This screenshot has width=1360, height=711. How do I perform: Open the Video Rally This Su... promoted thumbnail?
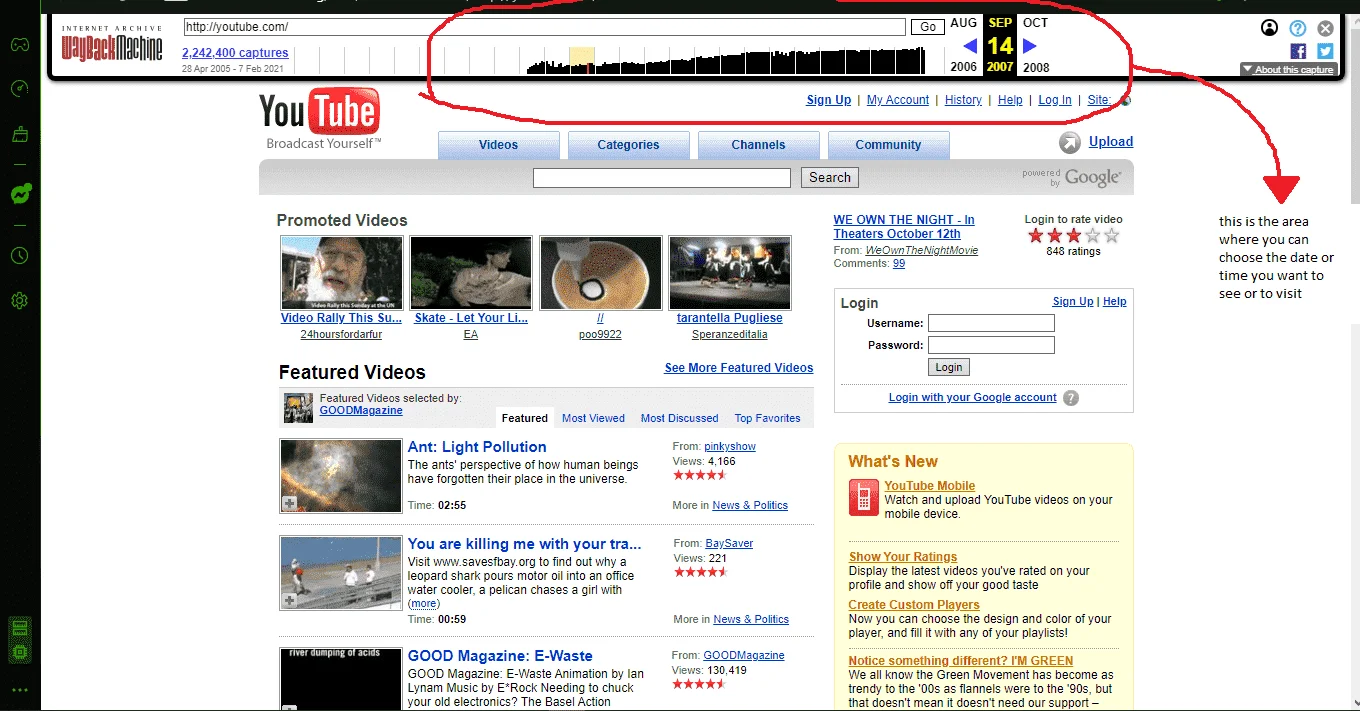pos(342,272)
